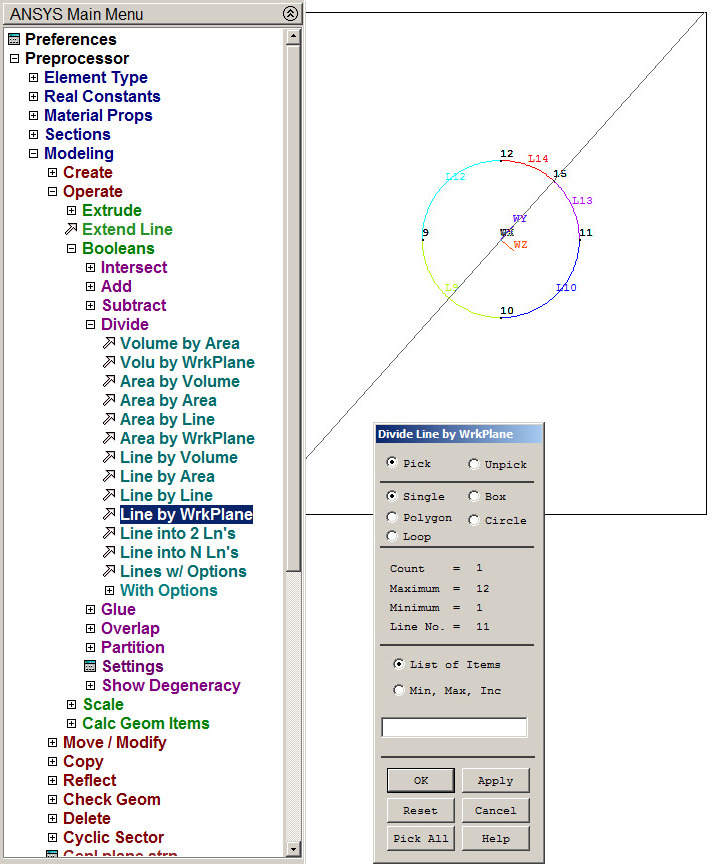Viewport: 720px width, 864px height.
Task: Click Apply in Divide Line dialog
Action: [x=495, y=780]
